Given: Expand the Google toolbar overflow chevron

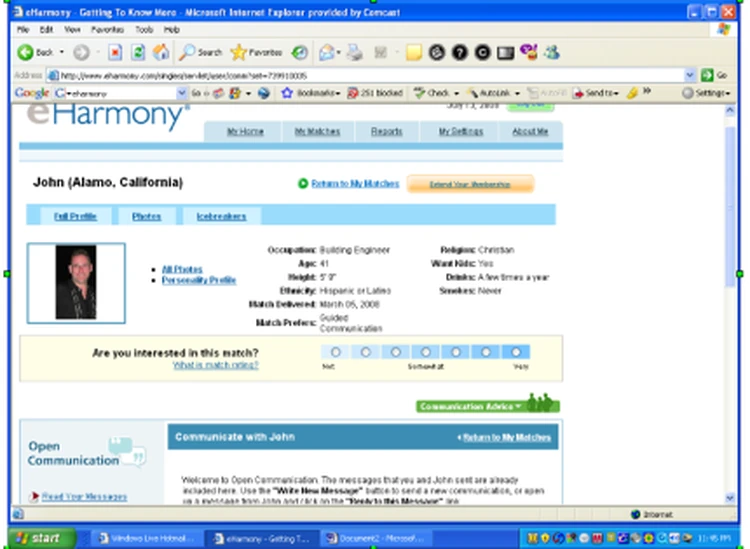Looking at the screenshot, I should (x=647, y=91).
